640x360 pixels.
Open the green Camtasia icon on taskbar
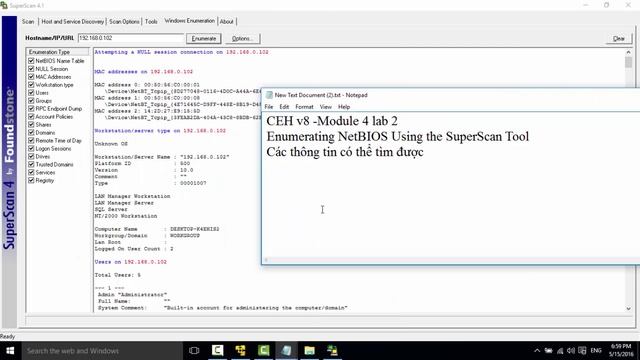263,350
